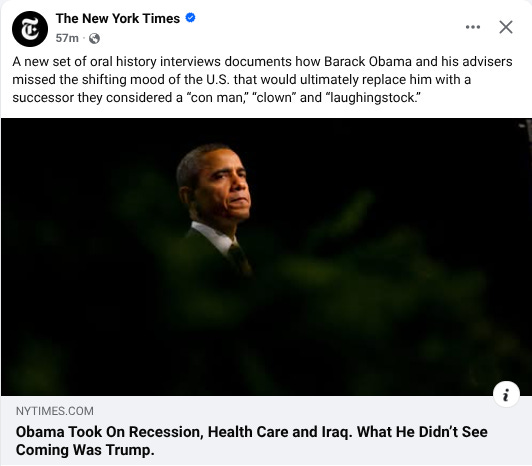This screenshot has width=532, height=466.
Task: Click the quoted "clown" word in caption
Action: click(274, 98)
